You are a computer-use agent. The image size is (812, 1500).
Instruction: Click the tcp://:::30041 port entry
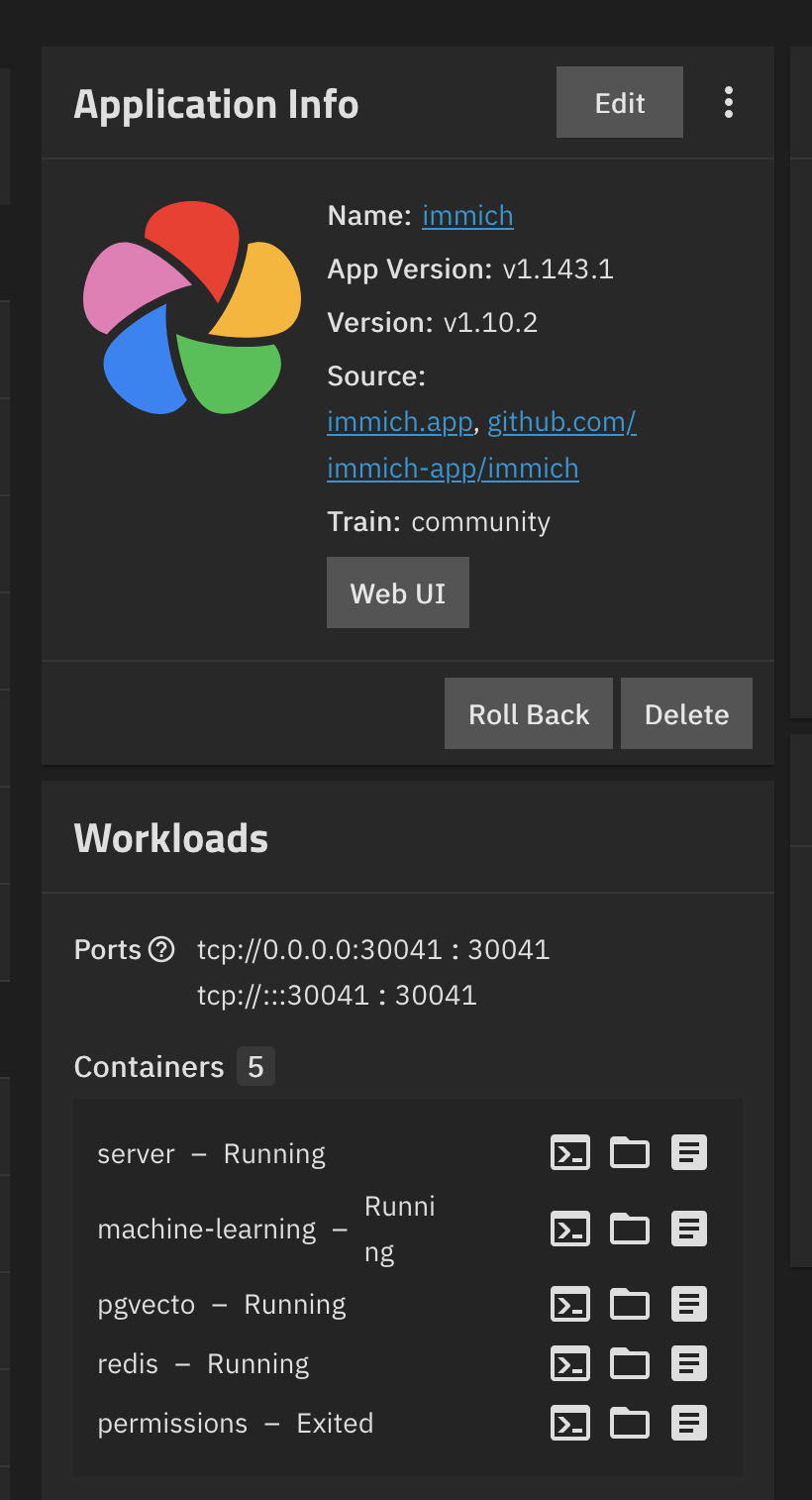tap(337, 995)
